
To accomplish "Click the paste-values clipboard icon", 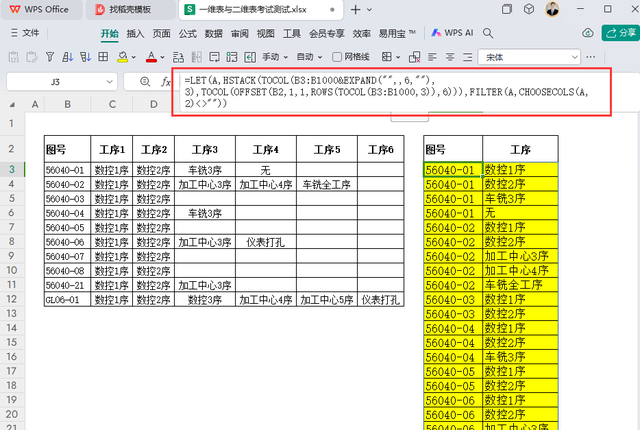I will tap(13, 57).
